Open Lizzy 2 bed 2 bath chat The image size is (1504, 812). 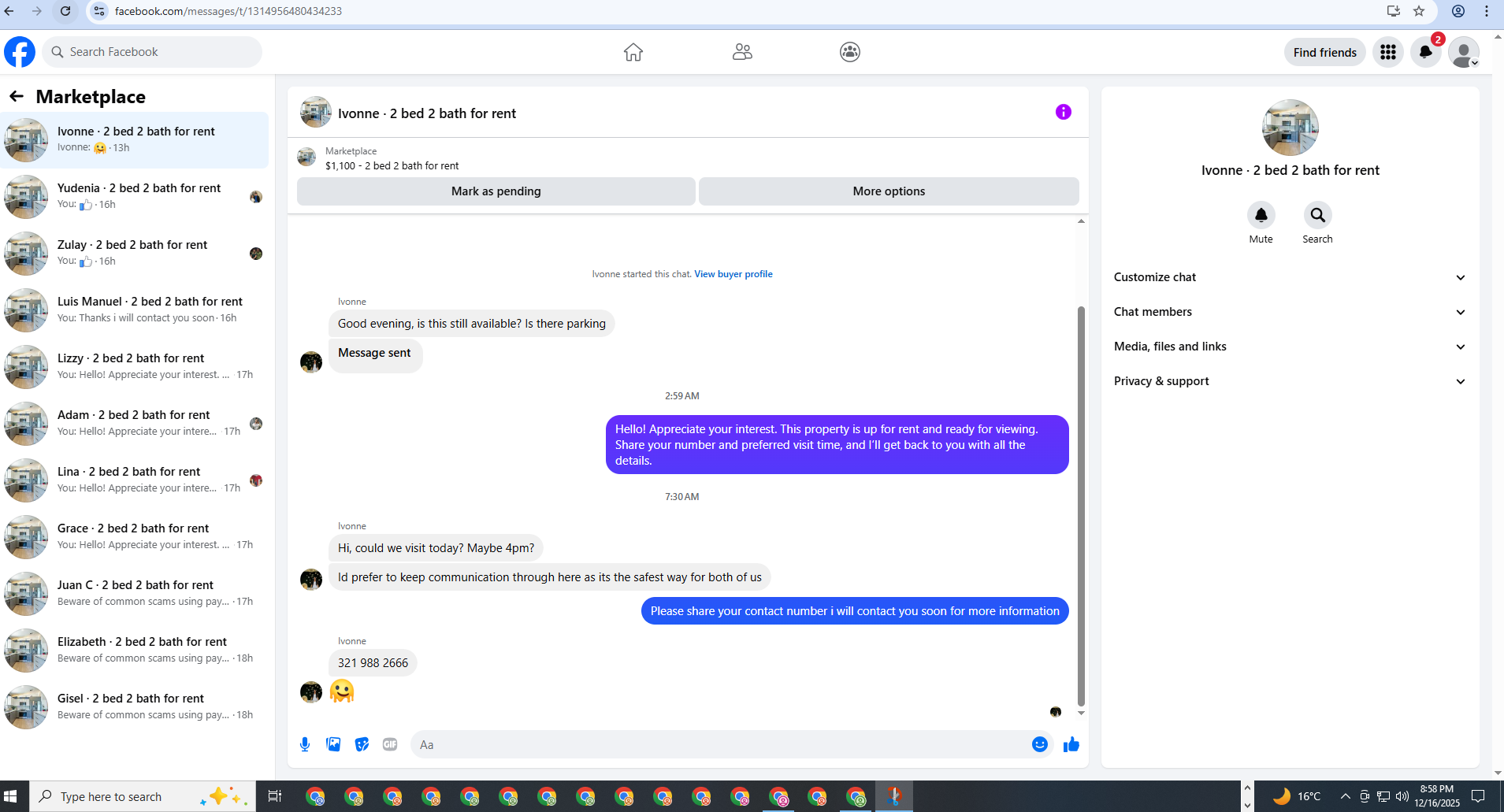tap(134, 367)
